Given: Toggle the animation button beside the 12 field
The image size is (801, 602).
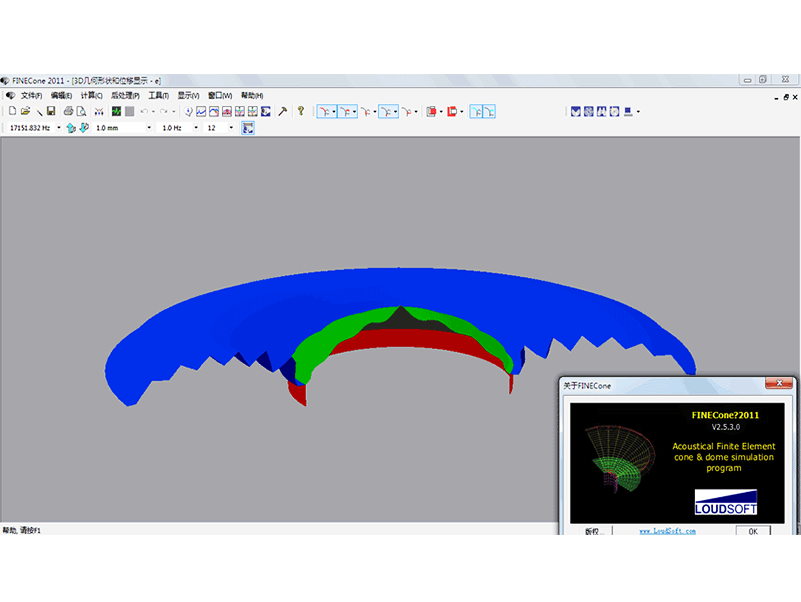Looking at the screenshot, I should point(247,128).
